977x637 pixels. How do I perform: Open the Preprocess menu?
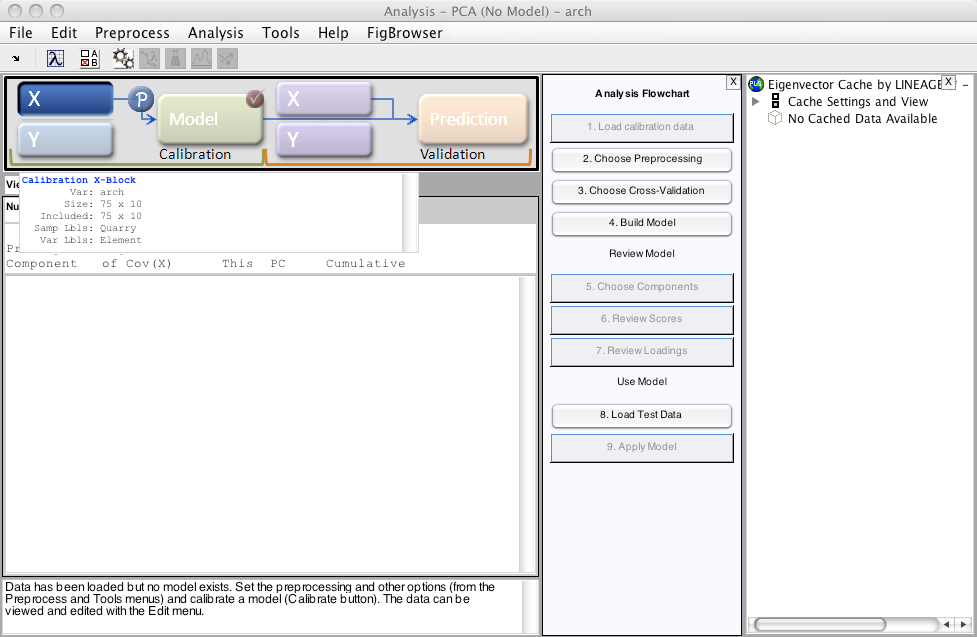pos(132,33)
